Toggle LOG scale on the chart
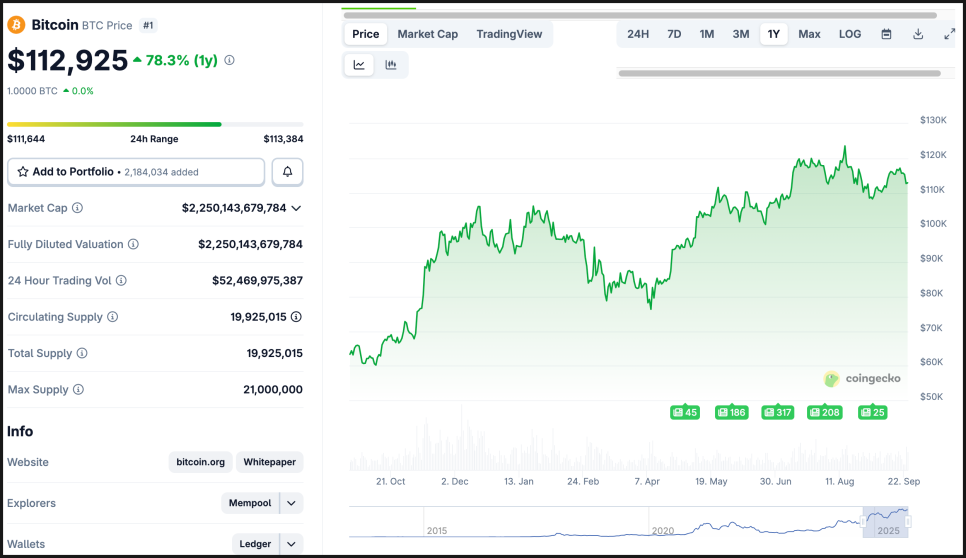The image size is (966, 558). tap(850, 34)
